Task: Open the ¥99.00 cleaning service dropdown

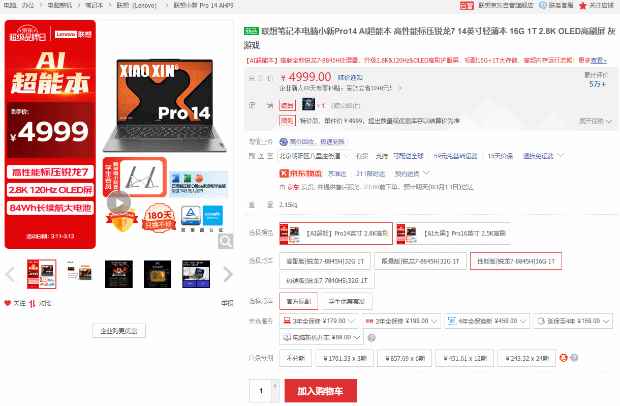Action: pos(321,338)
